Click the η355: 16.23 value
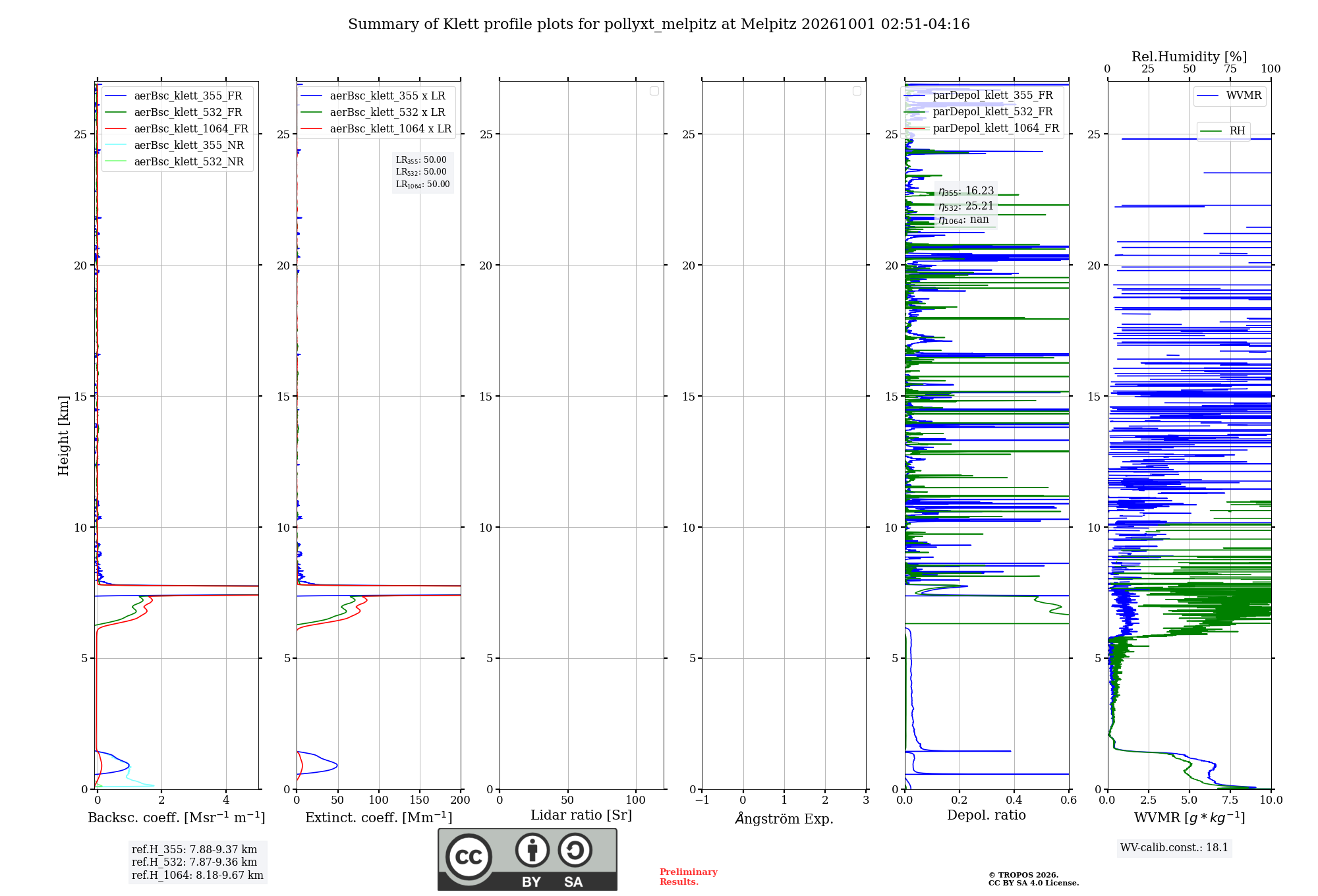1318x896 pixels. pyautogui.click(x=966, y=191)
